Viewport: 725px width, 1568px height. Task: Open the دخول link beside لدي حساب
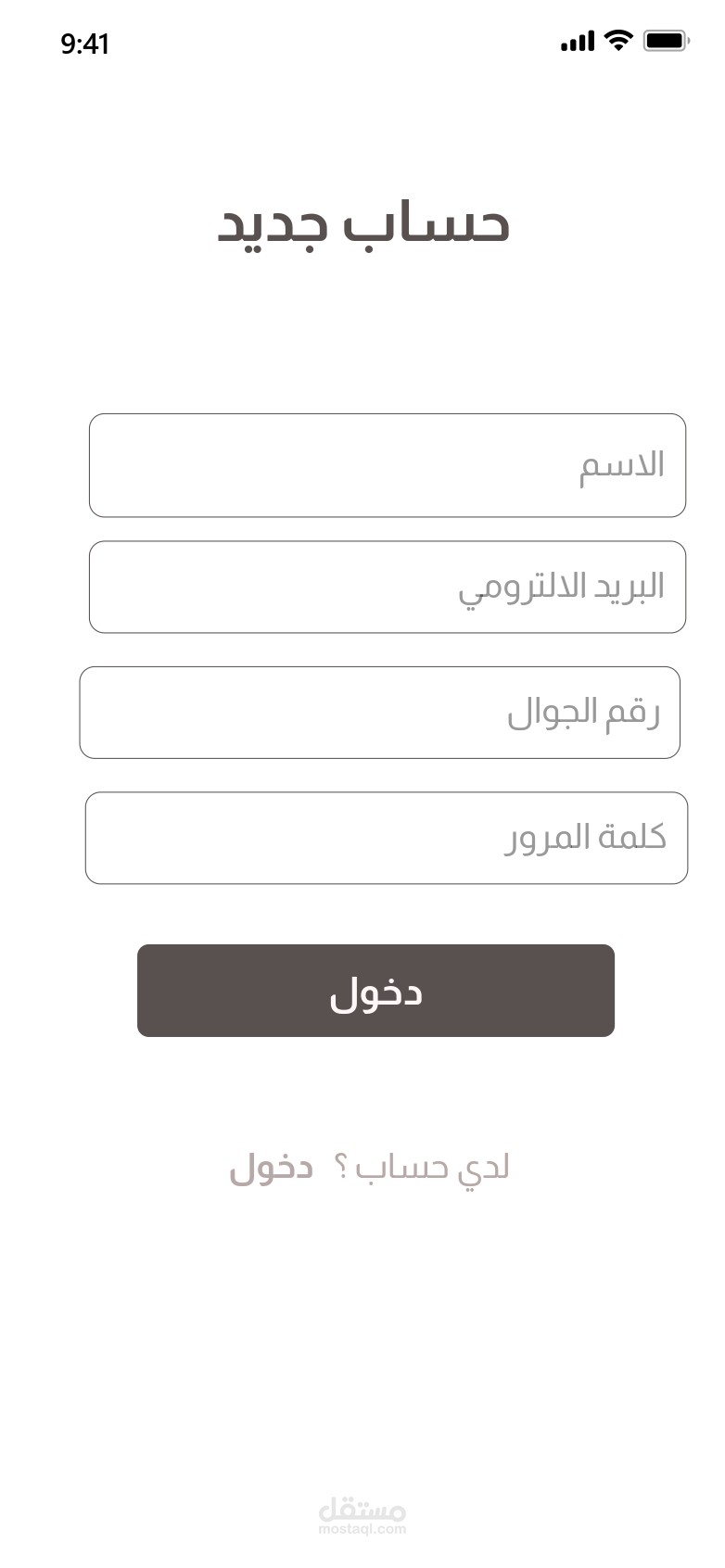pyautogui.click(x=272, y=1167)
